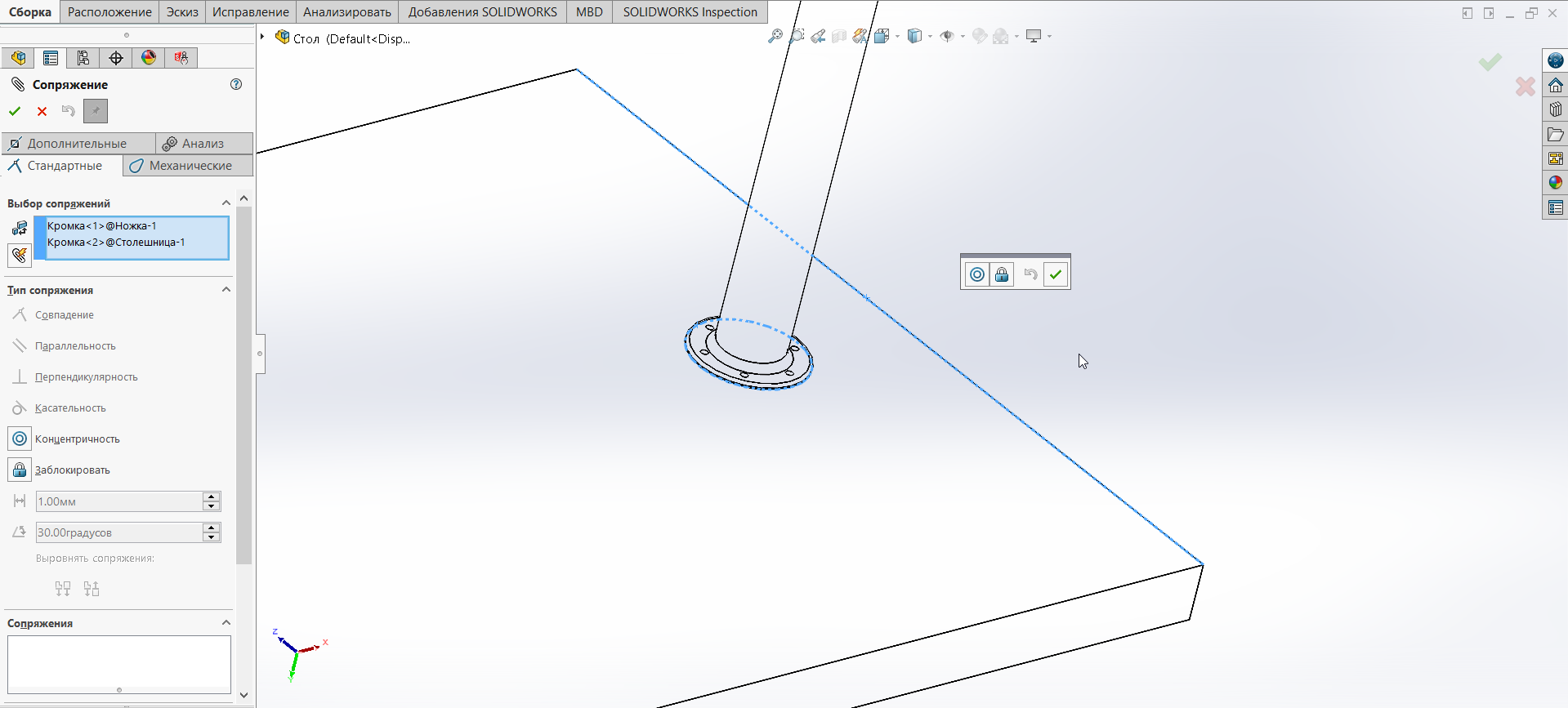
Task: Open the DisplayManager color ball tab
Action: [x=149, y=58]
